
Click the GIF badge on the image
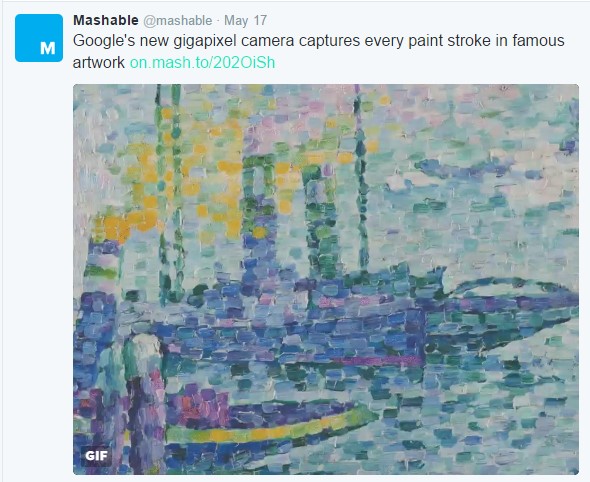tap(96, 456)
